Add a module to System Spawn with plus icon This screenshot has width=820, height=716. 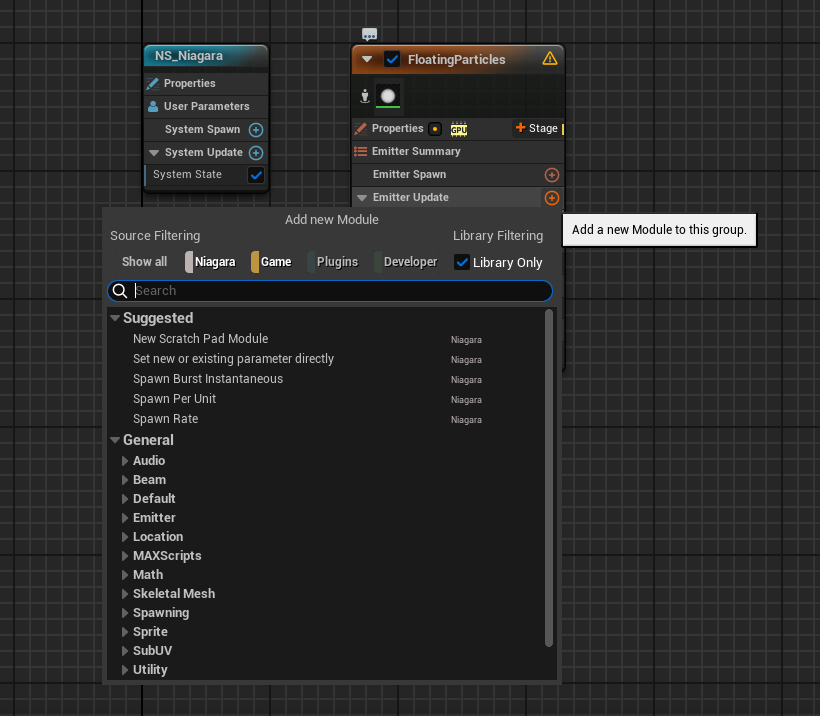tap(256, 130)
